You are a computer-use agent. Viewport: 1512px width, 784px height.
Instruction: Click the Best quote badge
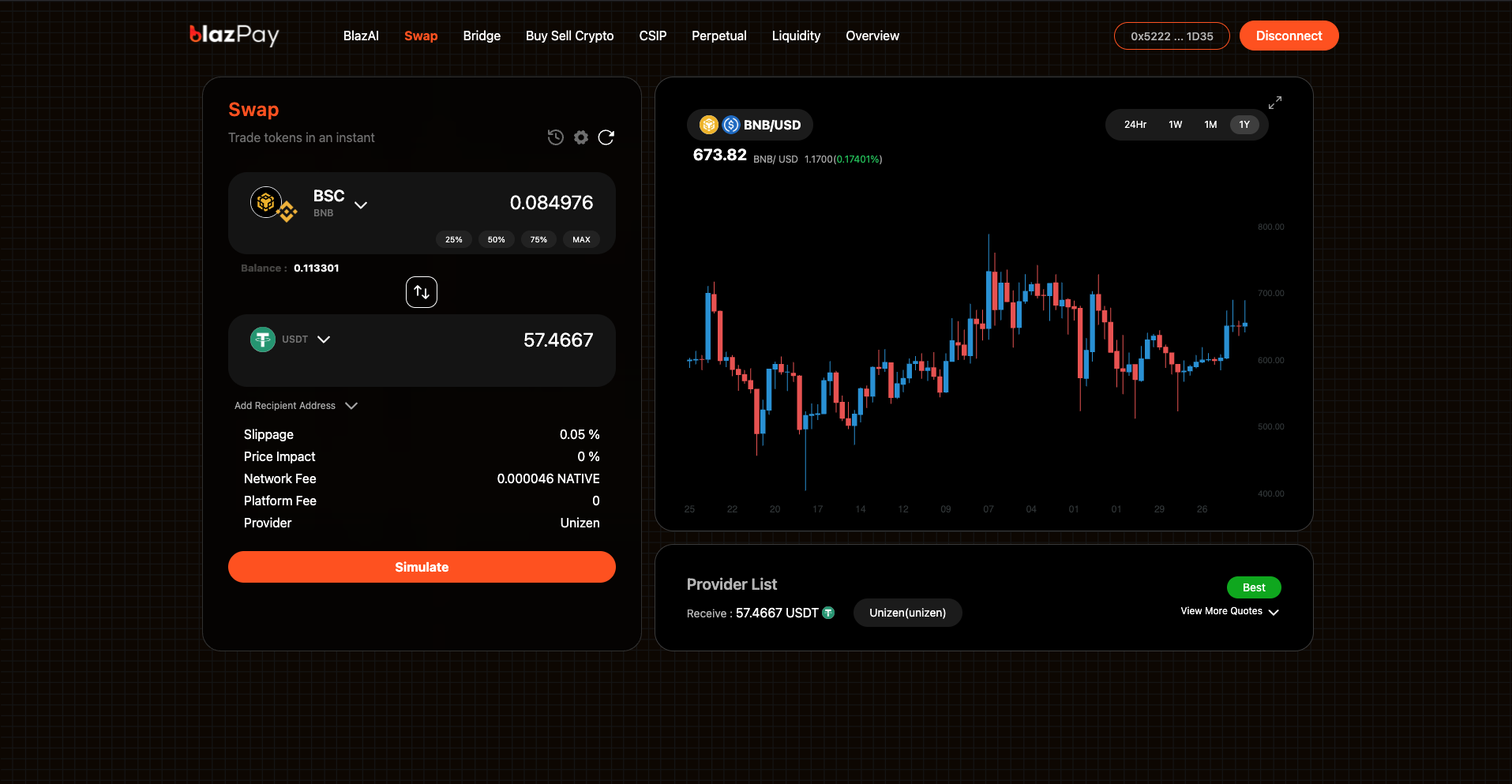[1254, 587]
